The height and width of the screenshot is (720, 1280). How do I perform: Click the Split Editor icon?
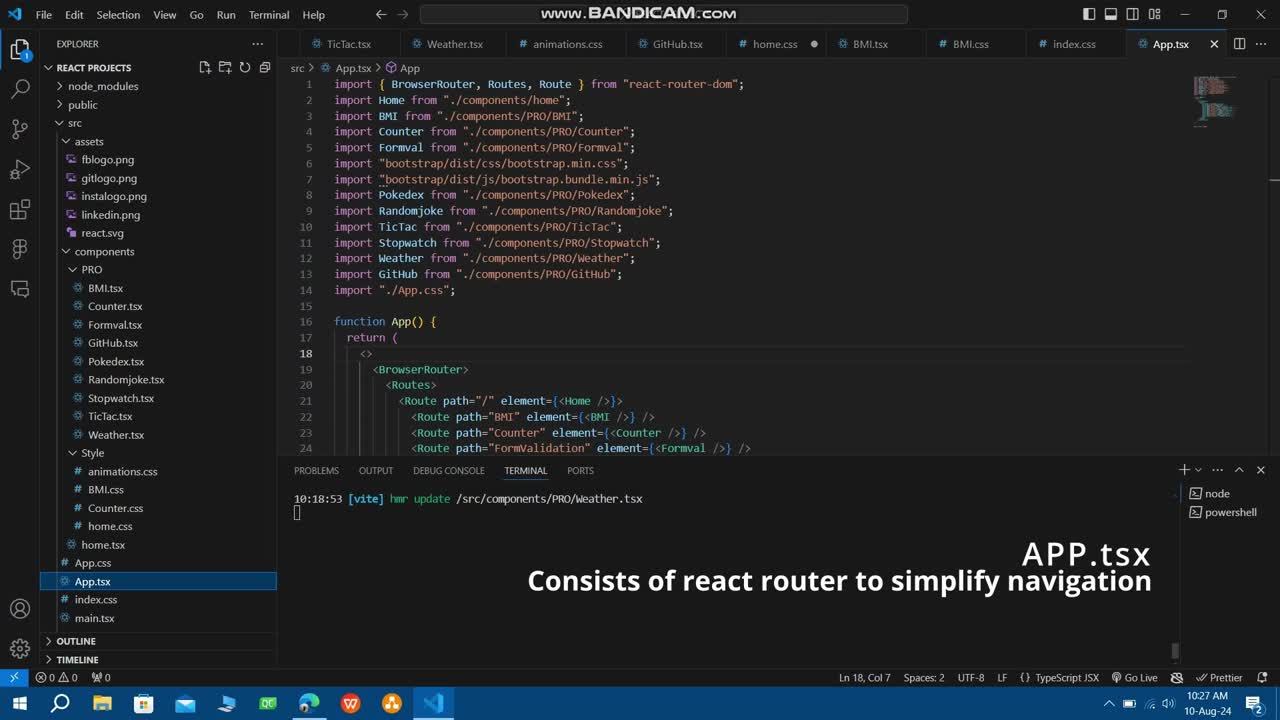point(1239,44)
